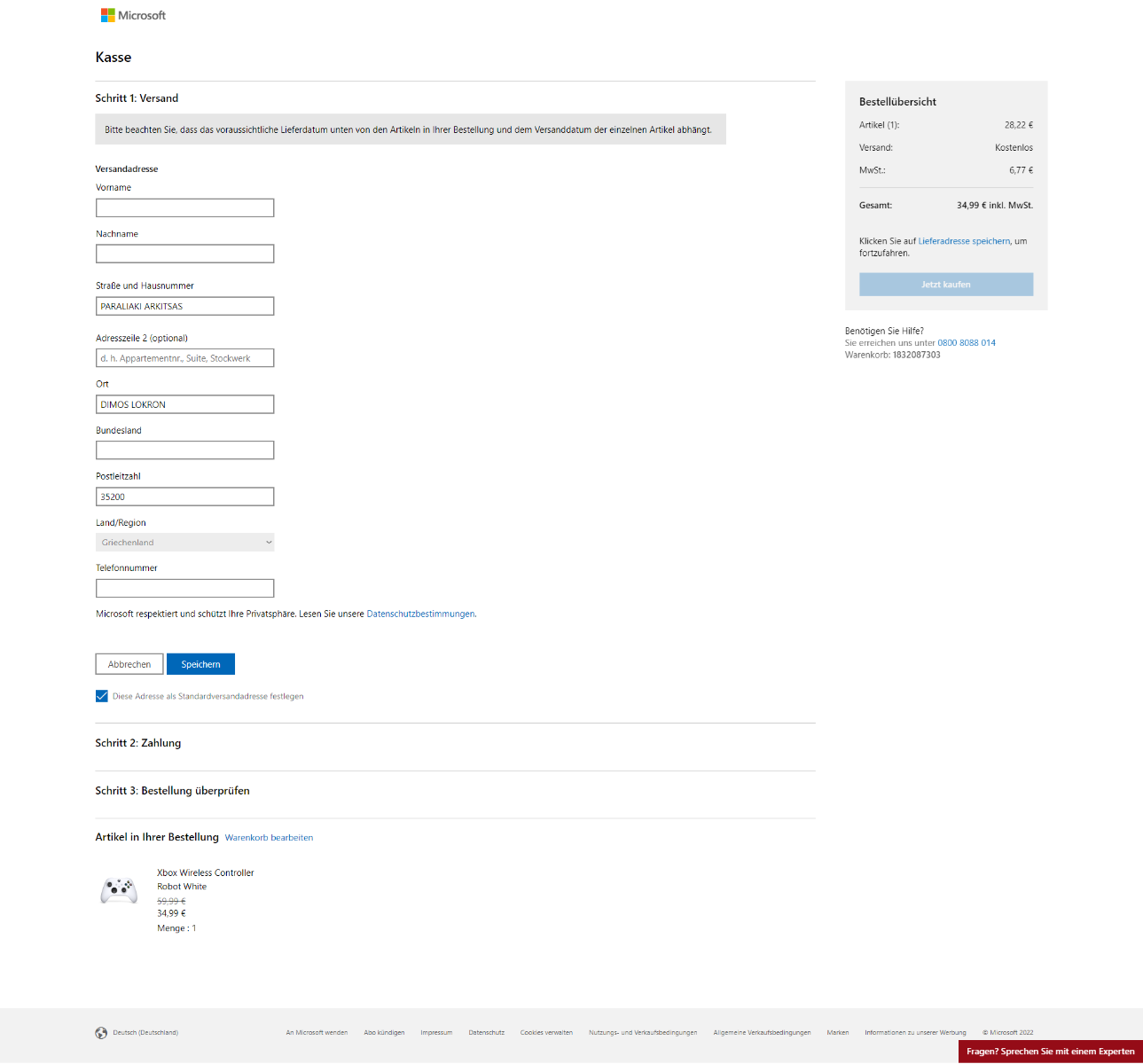Open the Datenschutz footer link
The width and height of the screenshot is (1143, 1064).
[487, 1033]
